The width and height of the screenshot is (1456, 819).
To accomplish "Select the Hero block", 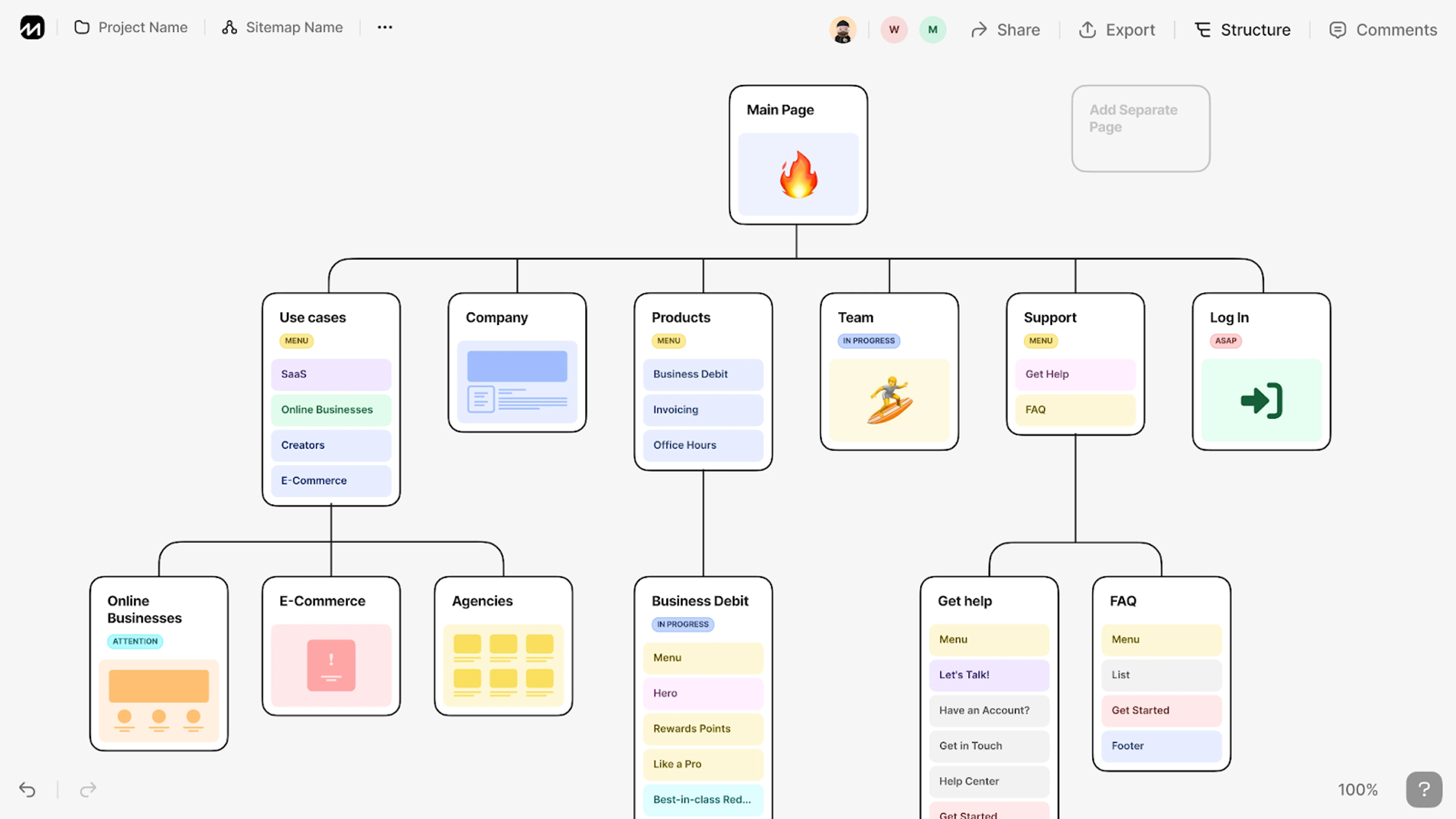I will 703,694.
